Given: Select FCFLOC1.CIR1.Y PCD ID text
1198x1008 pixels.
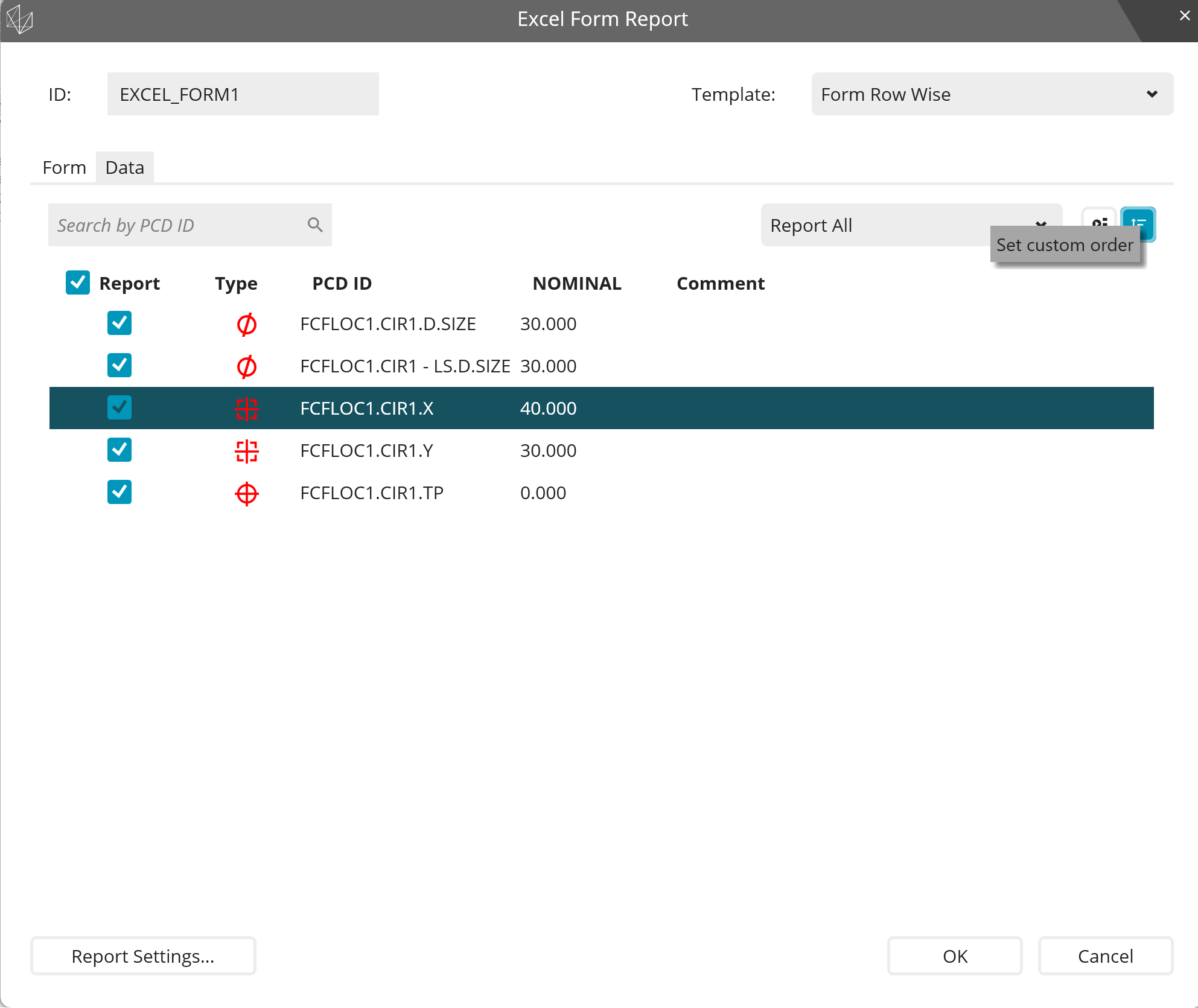Looking at the screenshot, I should tap(367, 451).
